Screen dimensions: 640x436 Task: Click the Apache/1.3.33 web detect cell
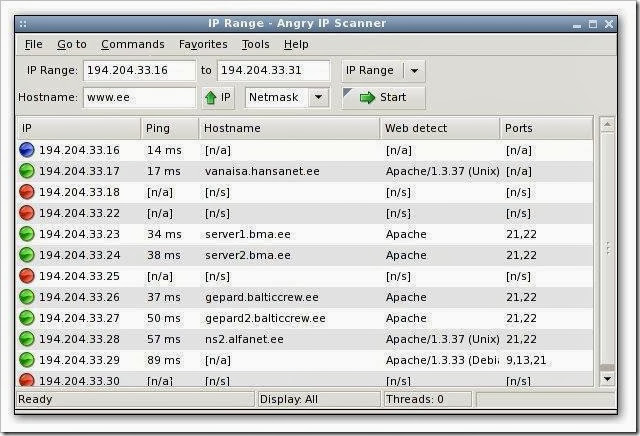point(442,360)
